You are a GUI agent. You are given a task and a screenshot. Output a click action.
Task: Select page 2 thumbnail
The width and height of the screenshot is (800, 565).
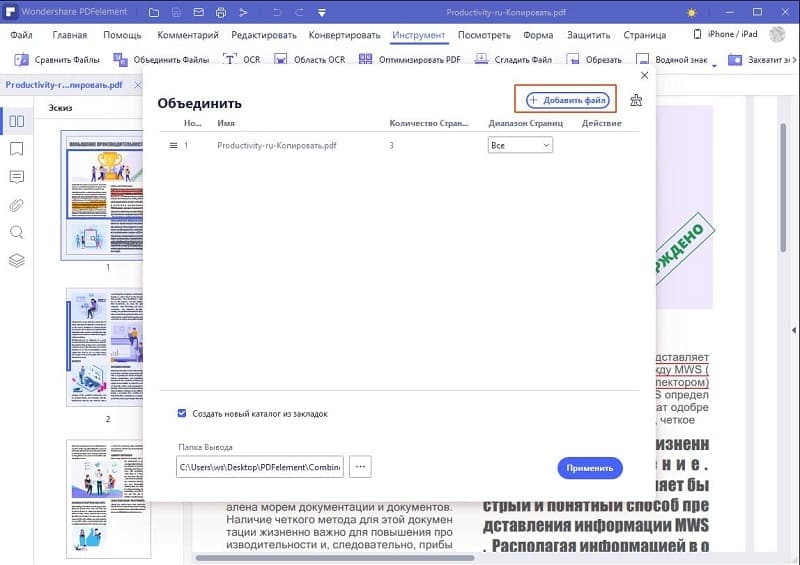tap(105, 347)
